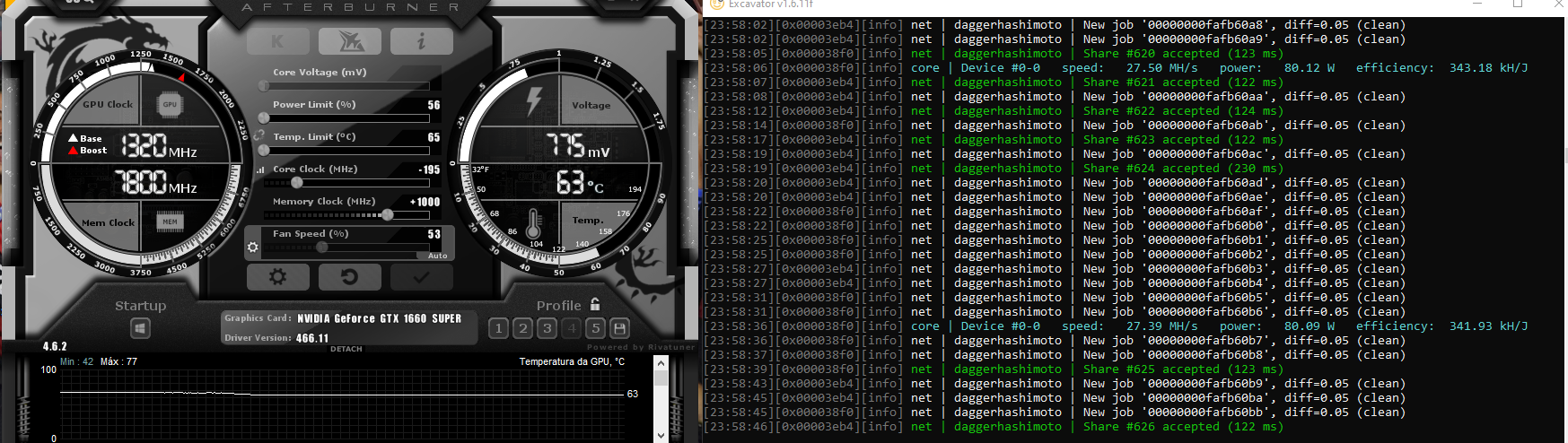Viewport: 1568px width, 443px height.
Task: Edit the Power Limit value 56
Action: coord(434,105)
